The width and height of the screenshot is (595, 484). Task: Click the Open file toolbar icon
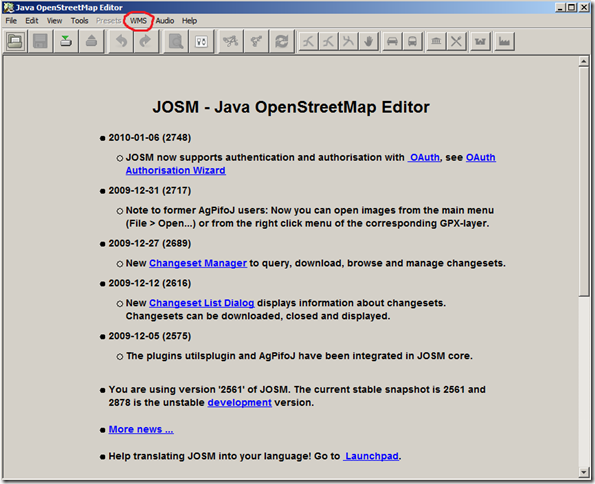click(15, 41)
